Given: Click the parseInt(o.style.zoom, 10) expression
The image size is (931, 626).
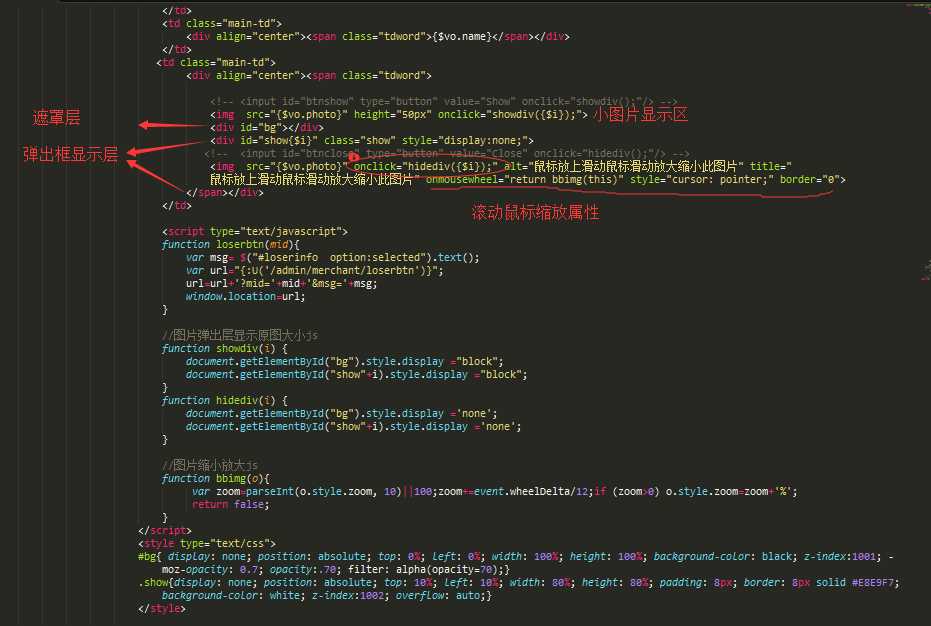Looking at the screenshot, I should tap(324, 491).
